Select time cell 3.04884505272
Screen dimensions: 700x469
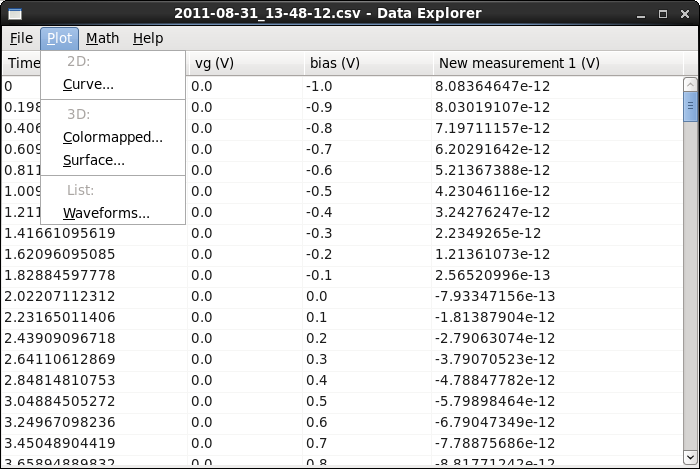click(x=95, y=401)
